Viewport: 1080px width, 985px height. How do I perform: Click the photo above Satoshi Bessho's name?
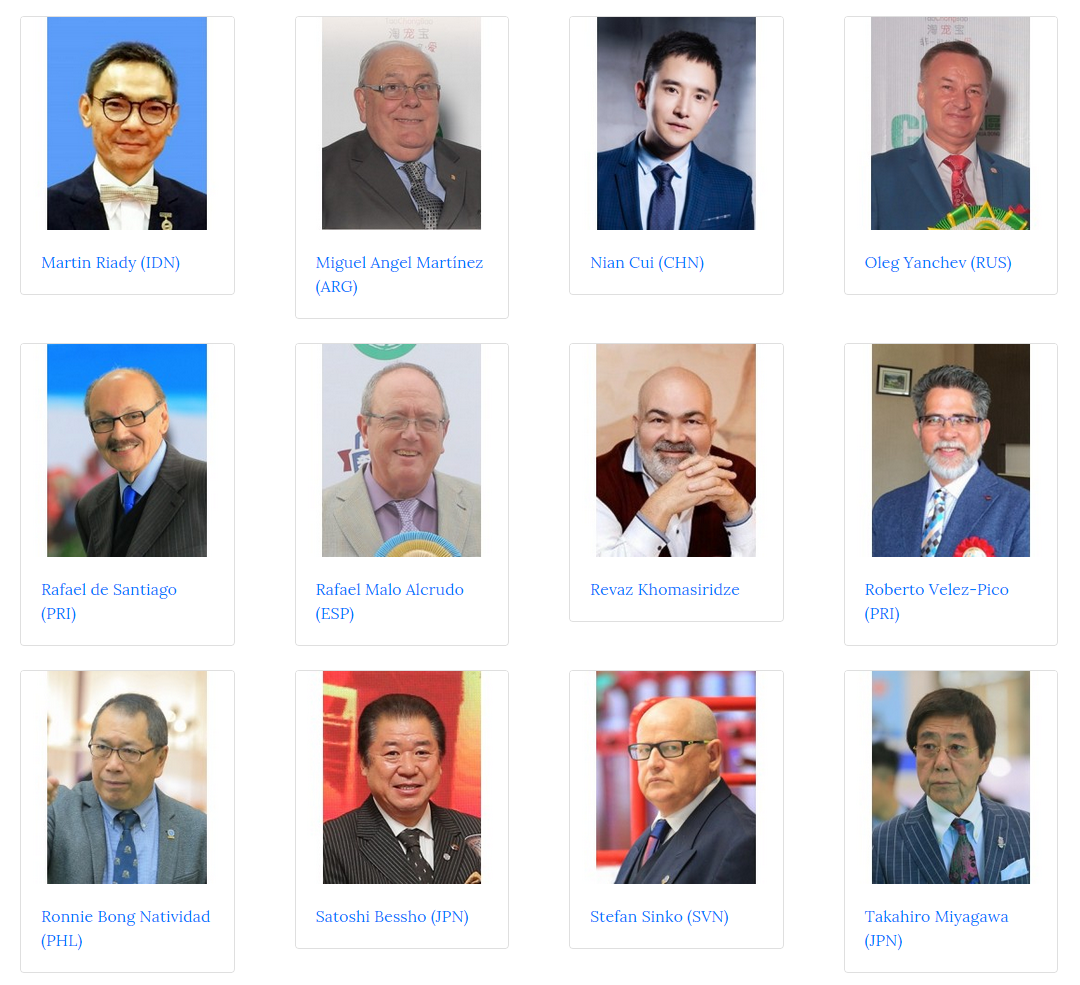(x=402, y=778)
